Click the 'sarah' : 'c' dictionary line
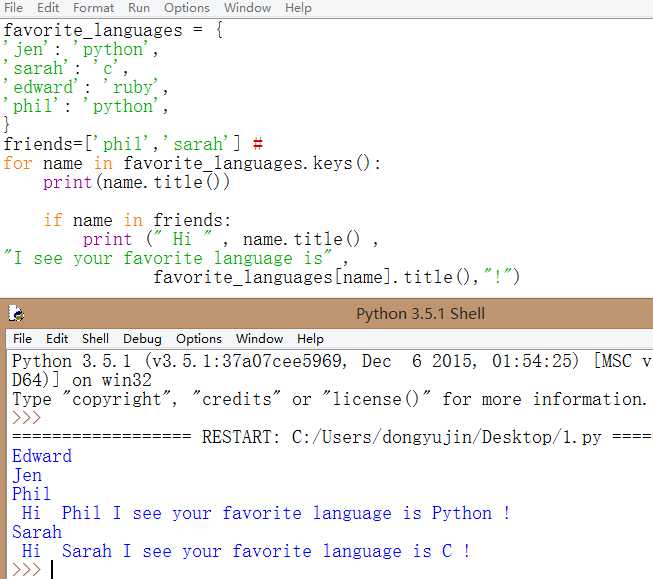 tap(66, 68)
